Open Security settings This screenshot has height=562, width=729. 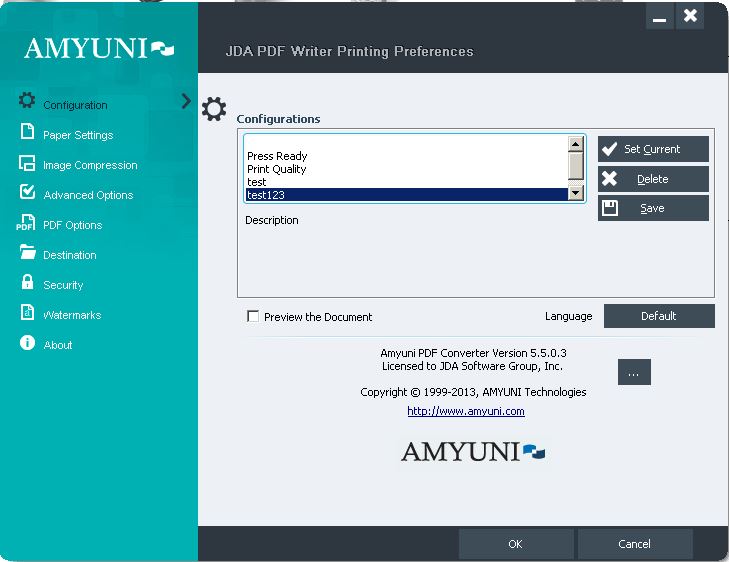(63, 285)
